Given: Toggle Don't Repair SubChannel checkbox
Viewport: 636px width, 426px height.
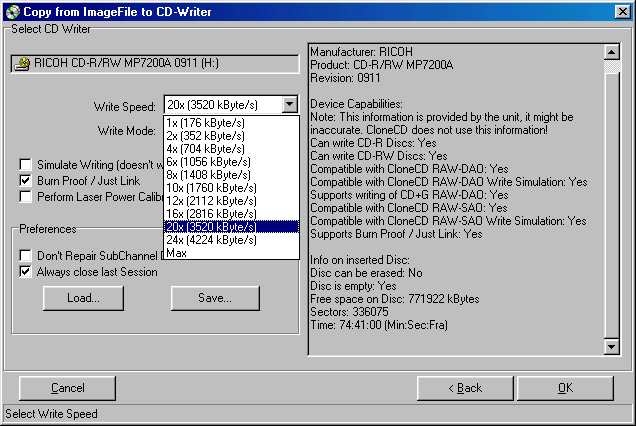Looking at the screenshot, I should [25, 256].
